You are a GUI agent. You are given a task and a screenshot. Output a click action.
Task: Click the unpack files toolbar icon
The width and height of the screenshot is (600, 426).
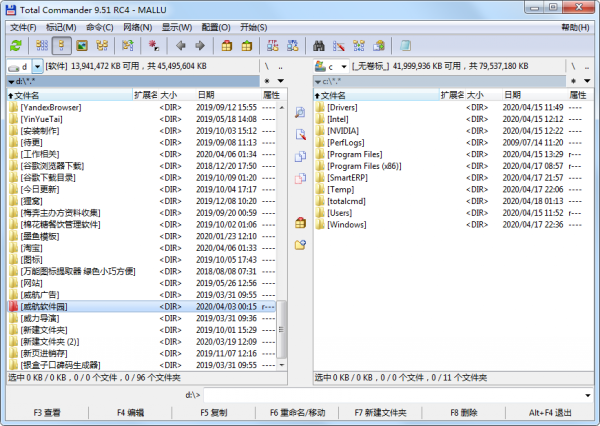(x=247, y=46)
